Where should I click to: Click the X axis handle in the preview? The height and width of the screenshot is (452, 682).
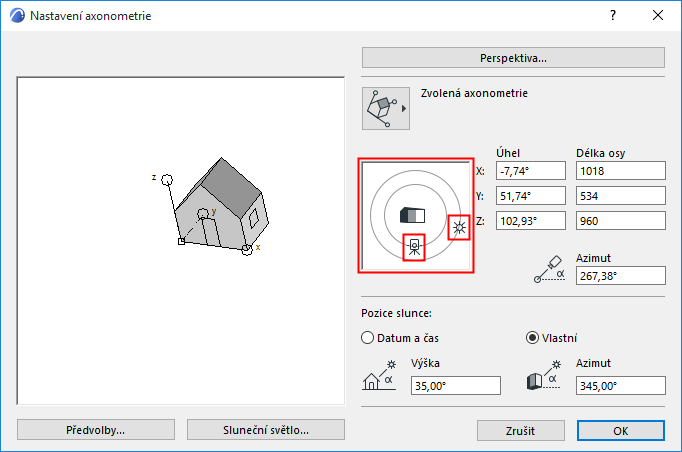click(x=247, y=248)
